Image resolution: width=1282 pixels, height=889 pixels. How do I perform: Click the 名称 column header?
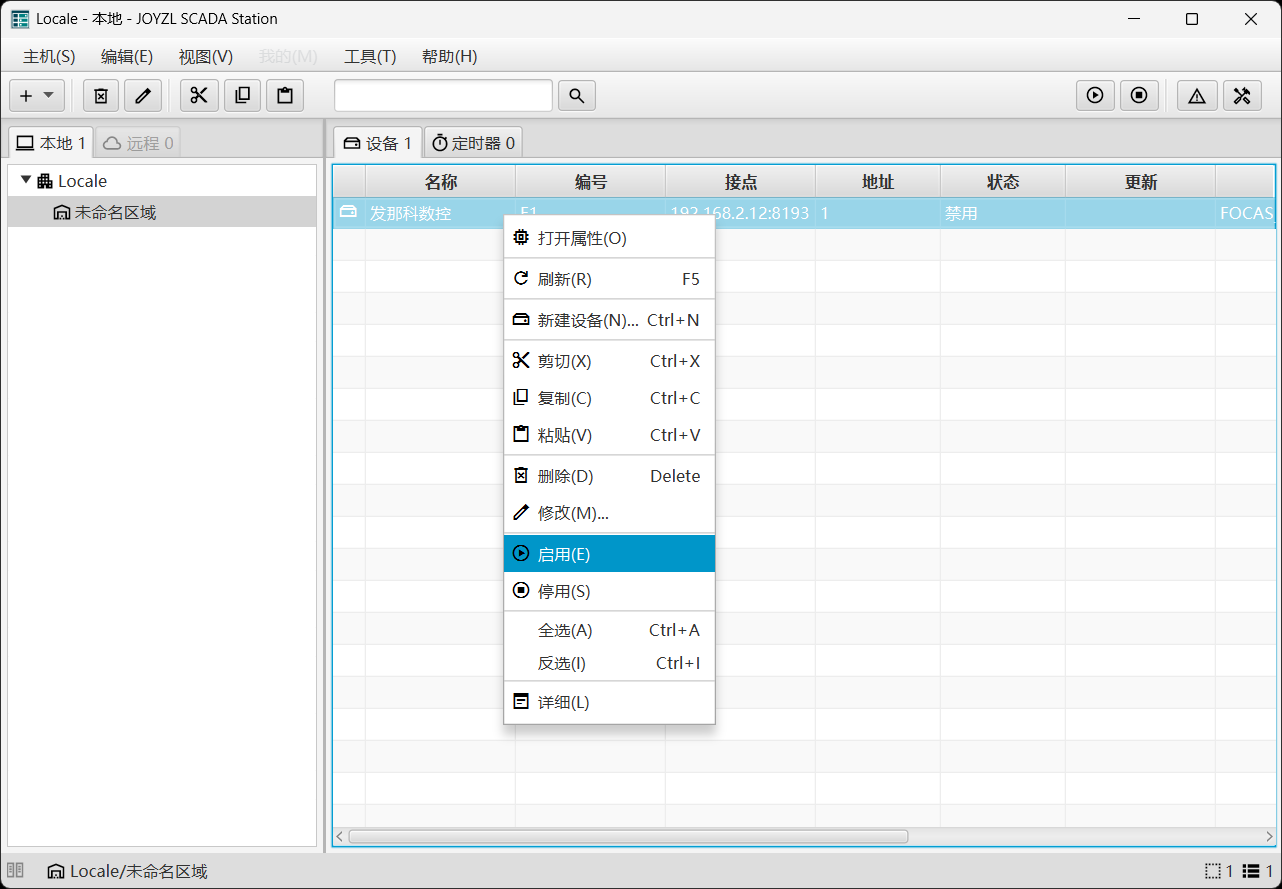point(441,182)
